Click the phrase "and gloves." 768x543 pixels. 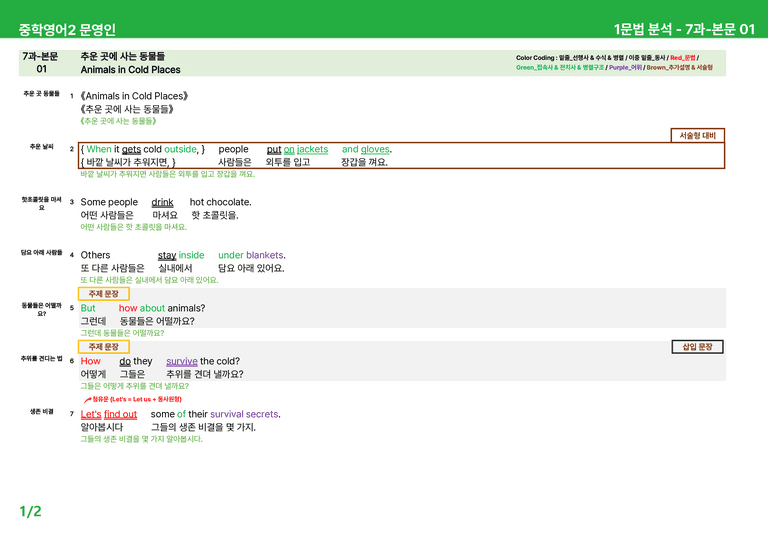[x=367, y=149]
